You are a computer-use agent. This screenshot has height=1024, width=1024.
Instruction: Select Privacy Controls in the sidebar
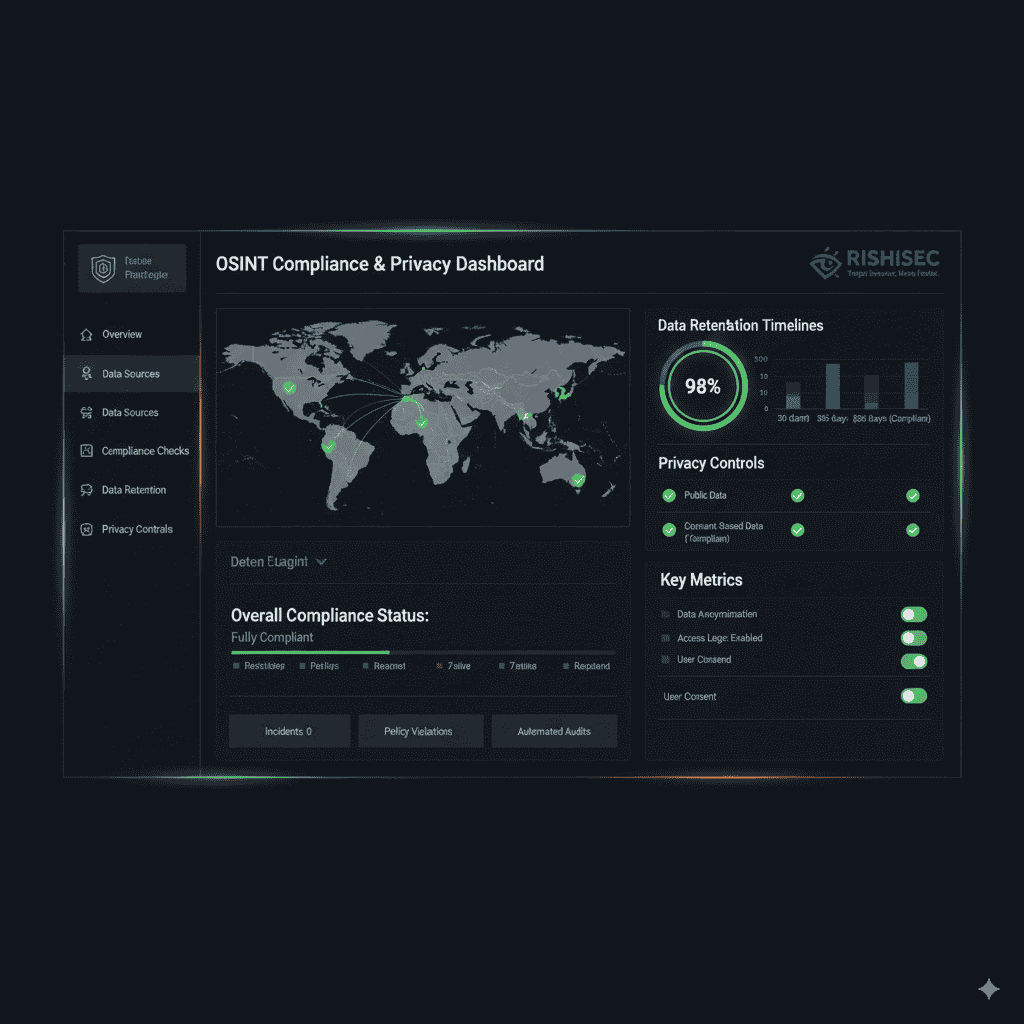pos(137,529)
